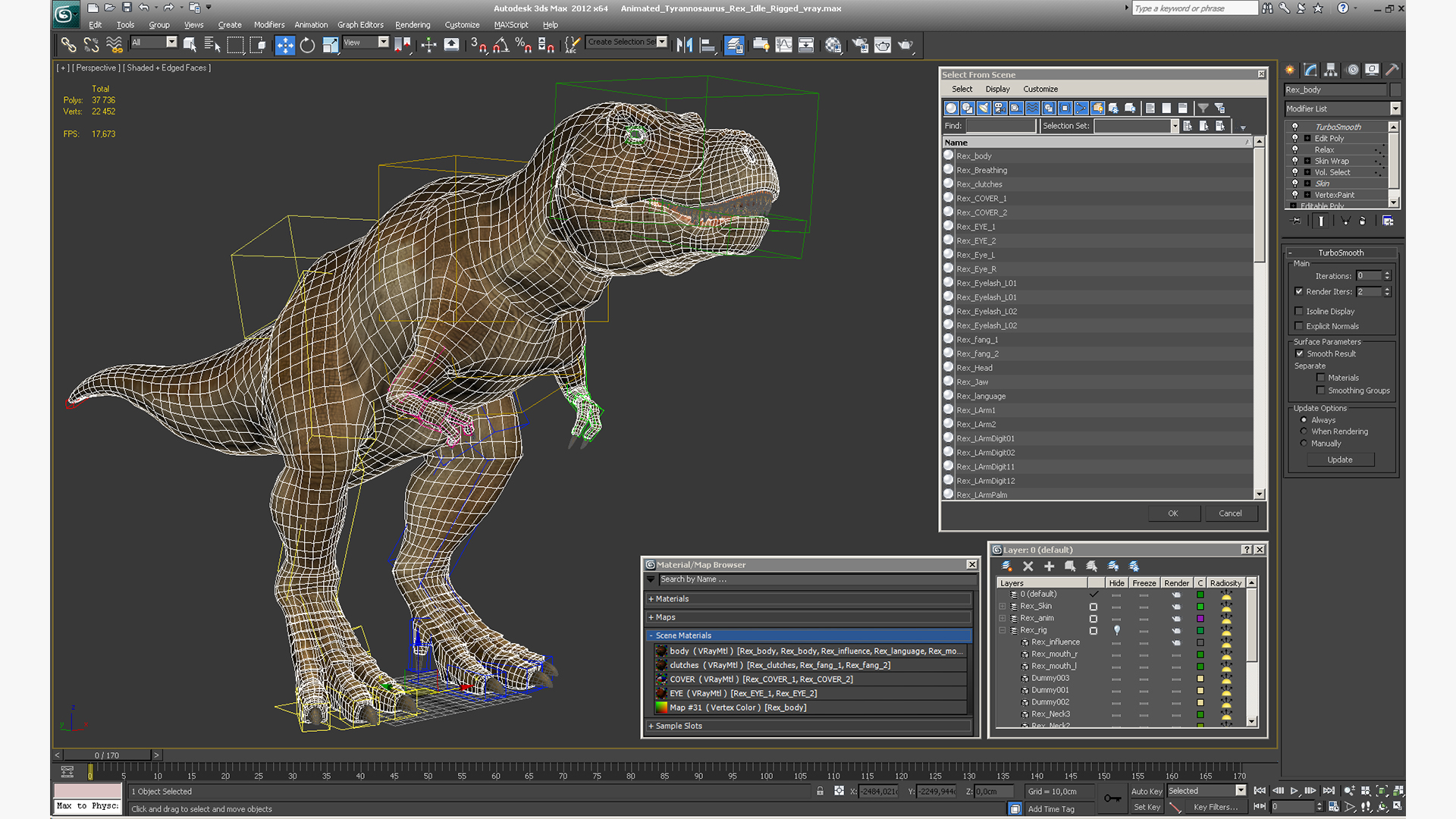Viewport: 1456px width, 819px height.
Task: Switch to the Motion command panel tab
Action: click(x=1352, y=70)
